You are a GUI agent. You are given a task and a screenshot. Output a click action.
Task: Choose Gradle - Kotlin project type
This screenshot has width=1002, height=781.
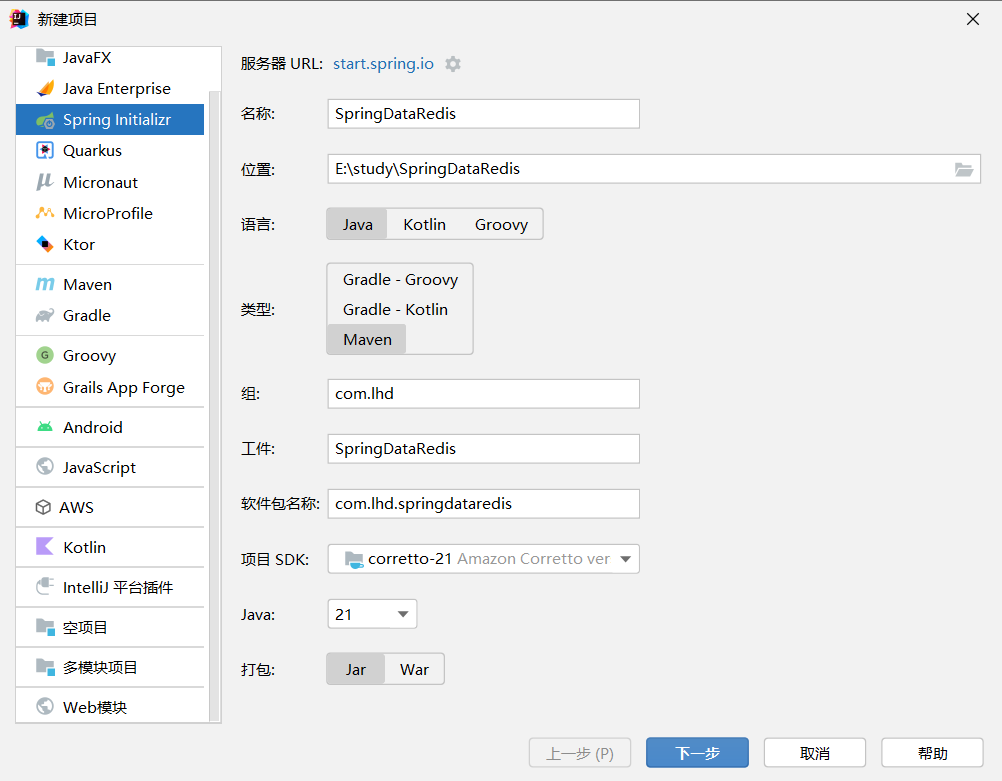395,309
